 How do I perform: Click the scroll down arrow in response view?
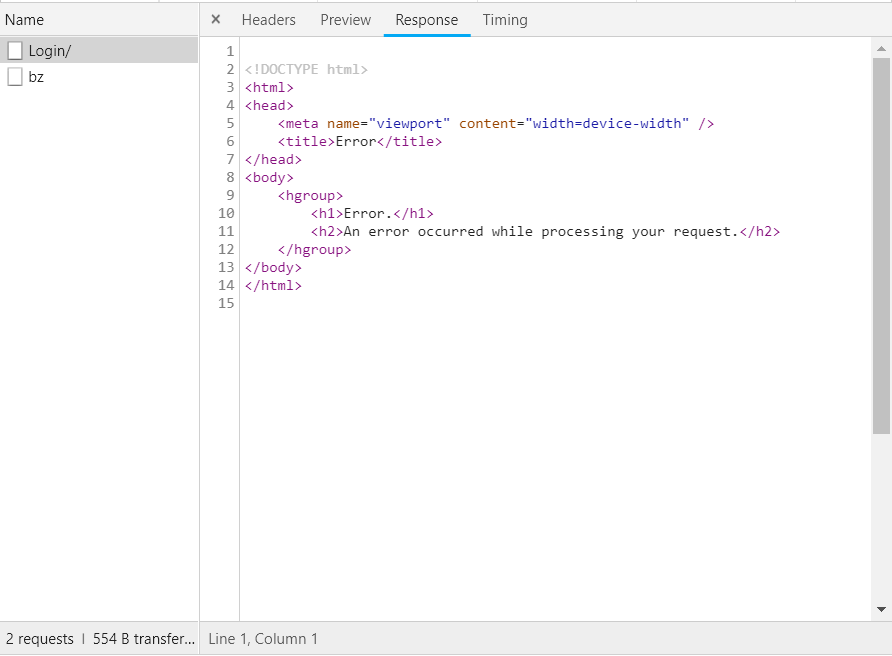pyautogui.click(x=881, y=609)
